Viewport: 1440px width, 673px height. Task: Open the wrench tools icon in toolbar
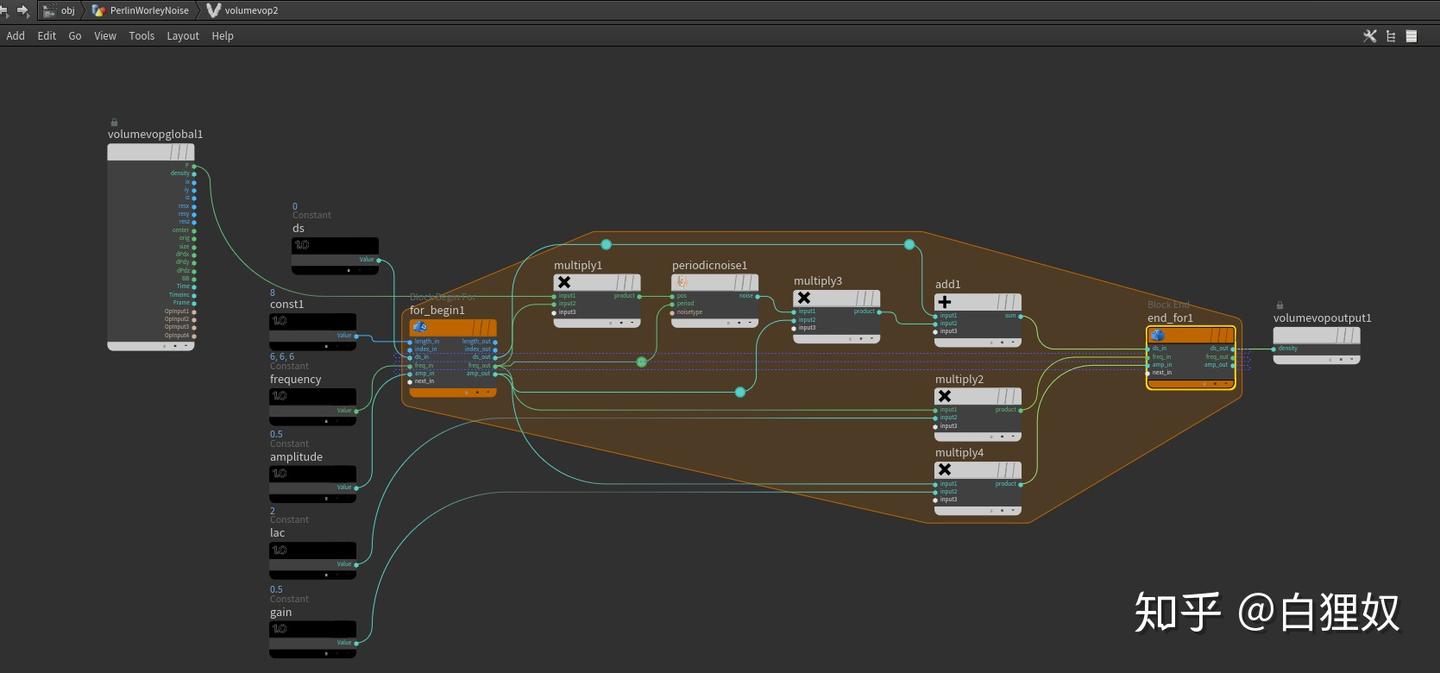point(1370,36)
